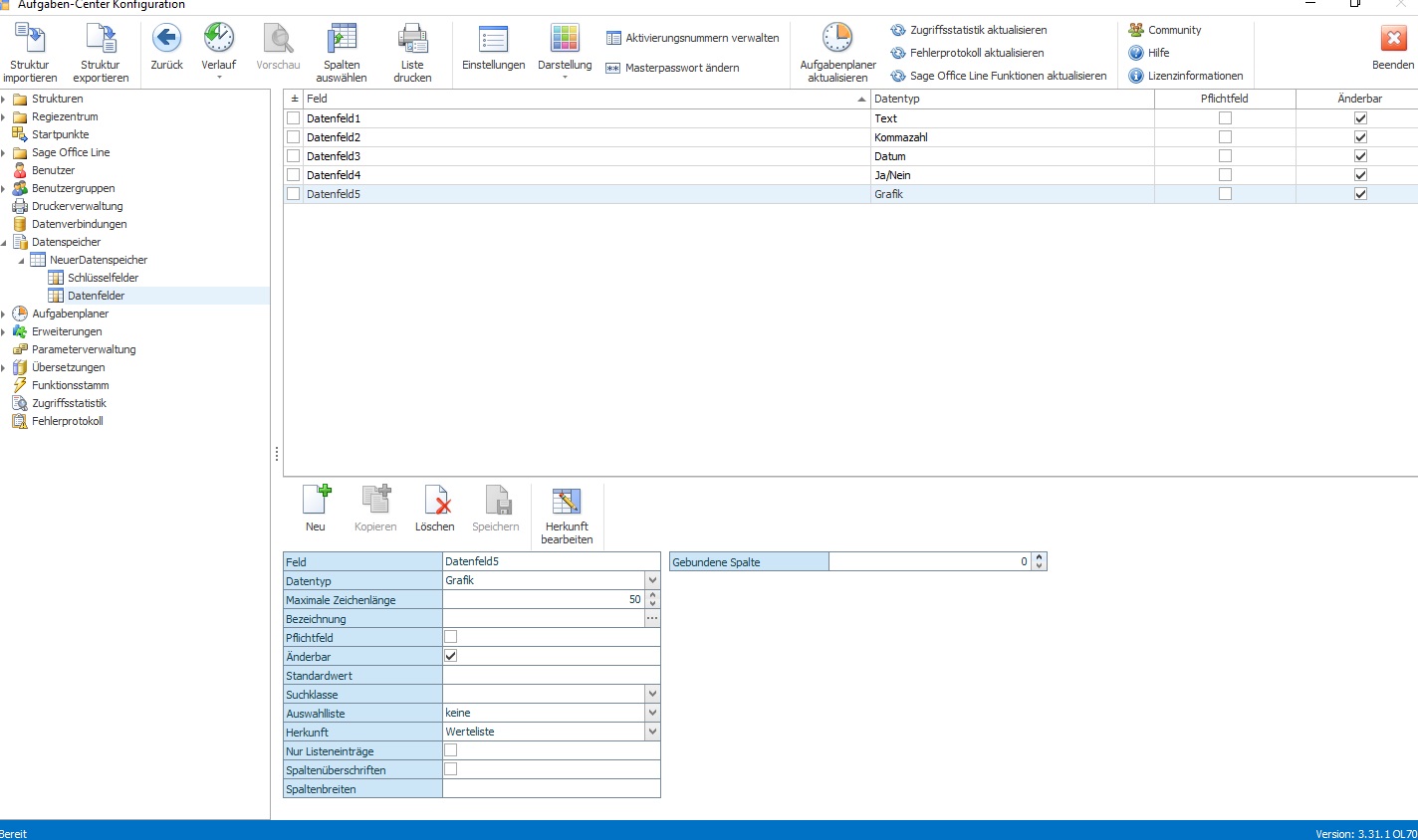Open Einstellungen settings icon

494,38
